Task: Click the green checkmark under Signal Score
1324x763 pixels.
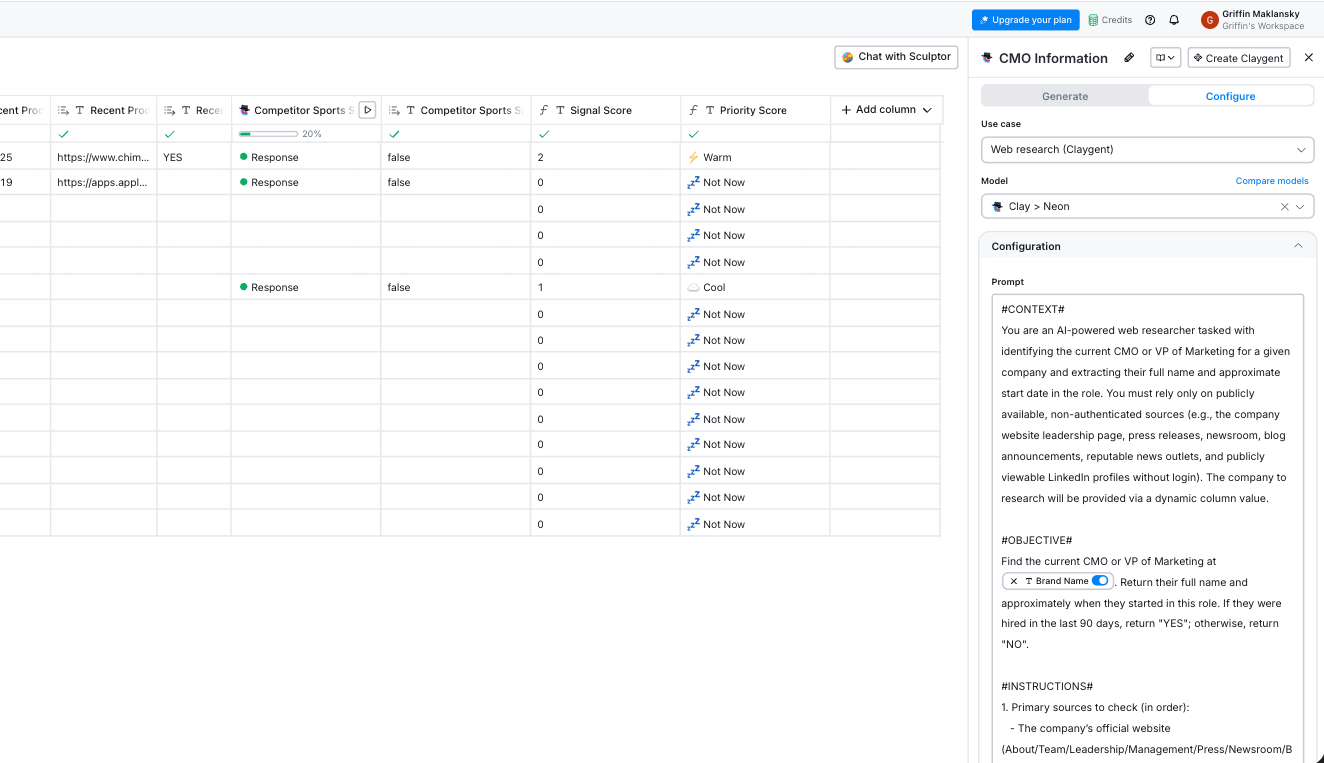Action: (545, 132)
